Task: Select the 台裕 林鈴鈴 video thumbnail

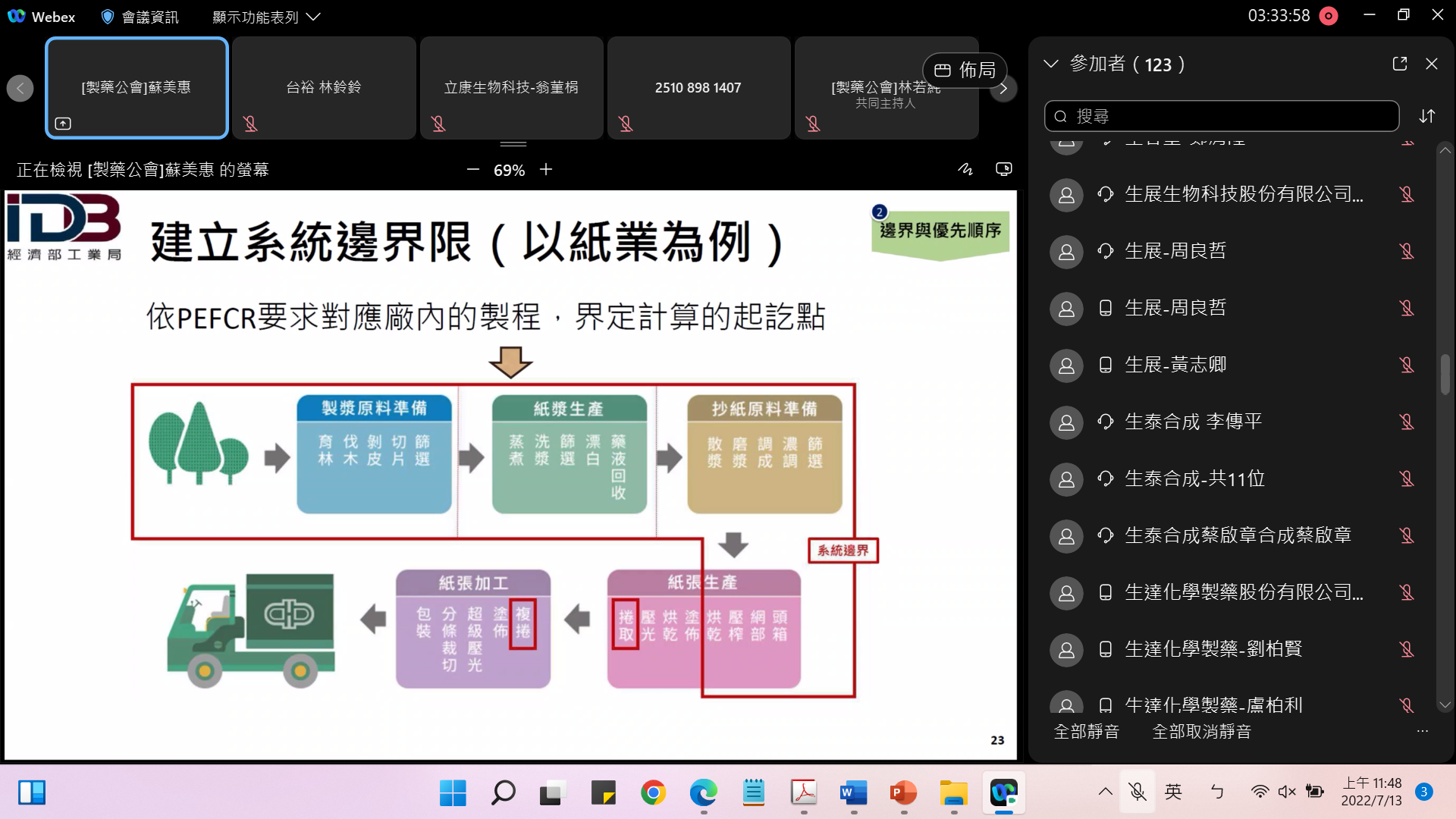Action: click(x=324, y=88)
